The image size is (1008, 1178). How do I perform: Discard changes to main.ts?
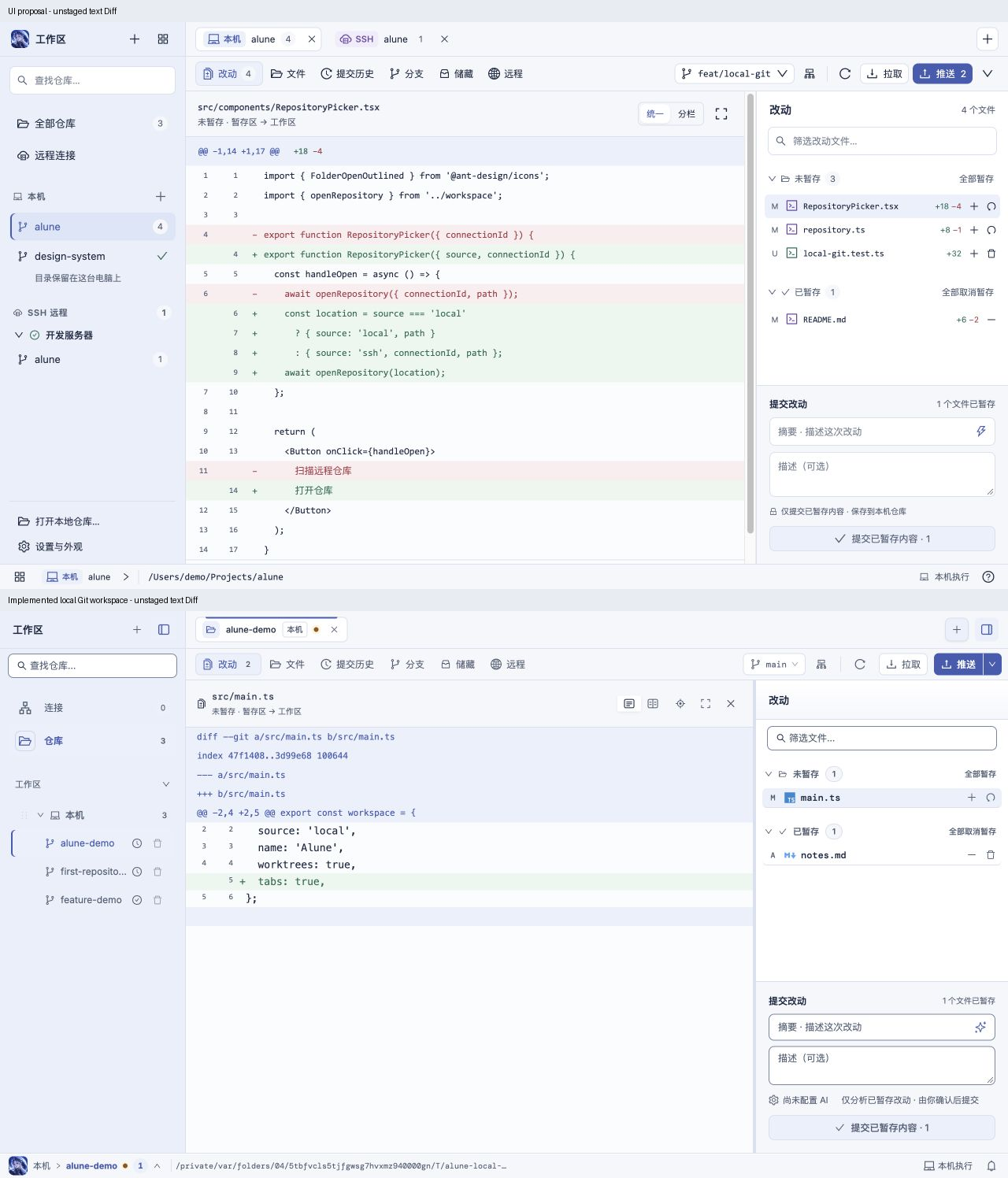[991, 798]
